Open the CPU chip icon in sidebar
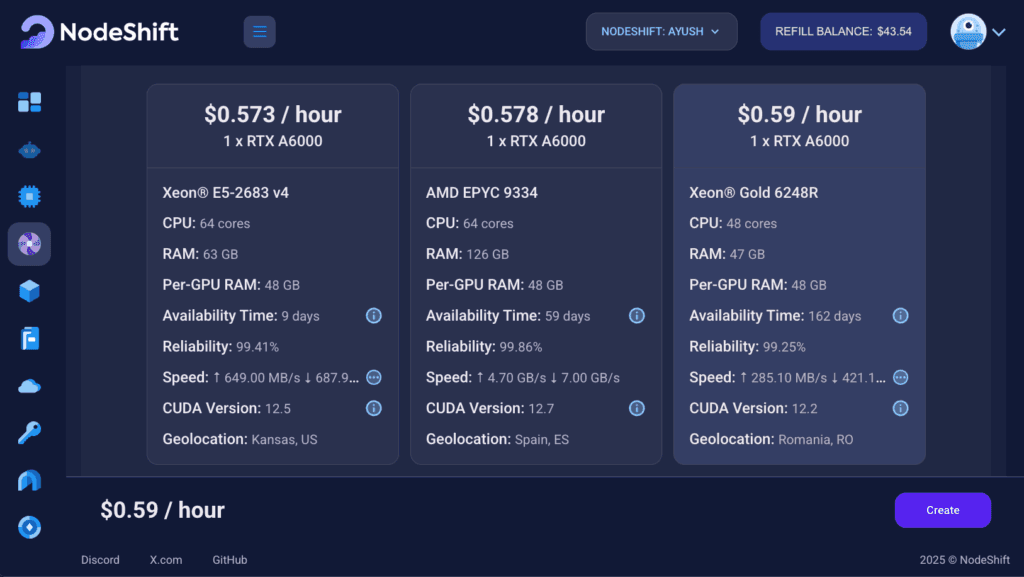1024x577 pixels. coord(29,196)
